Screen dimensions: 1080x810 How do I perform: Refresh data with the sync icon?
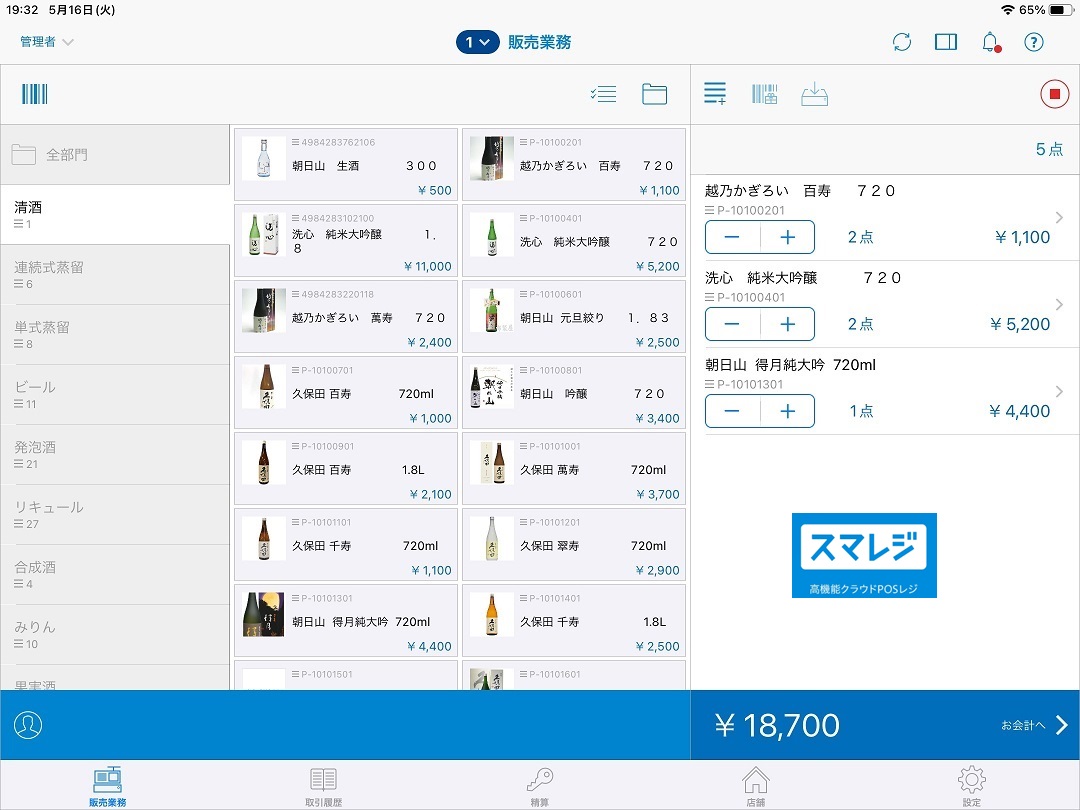coord(902,42)
